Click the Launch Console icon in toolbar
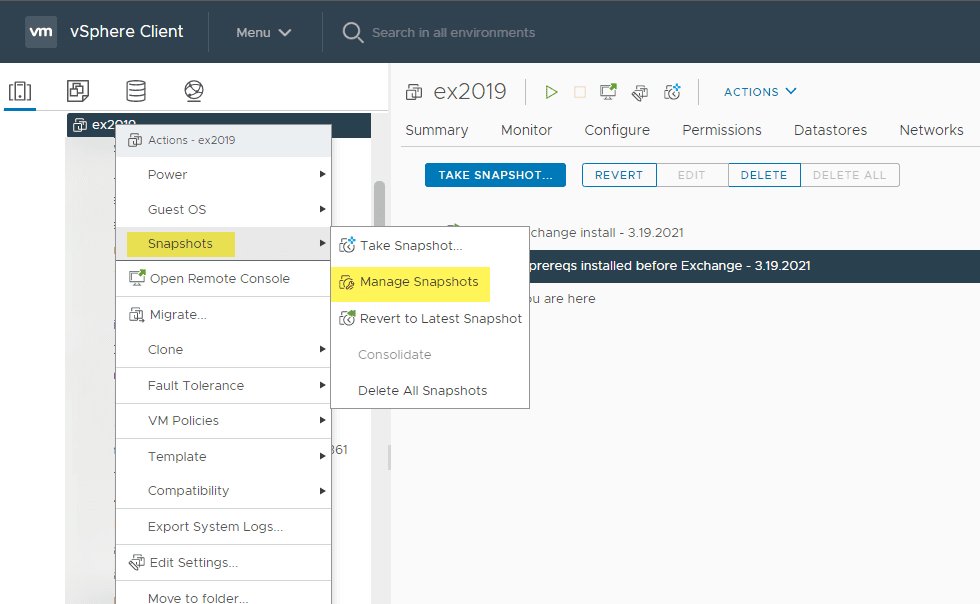The image size is (980, 604). pos(608,92)
